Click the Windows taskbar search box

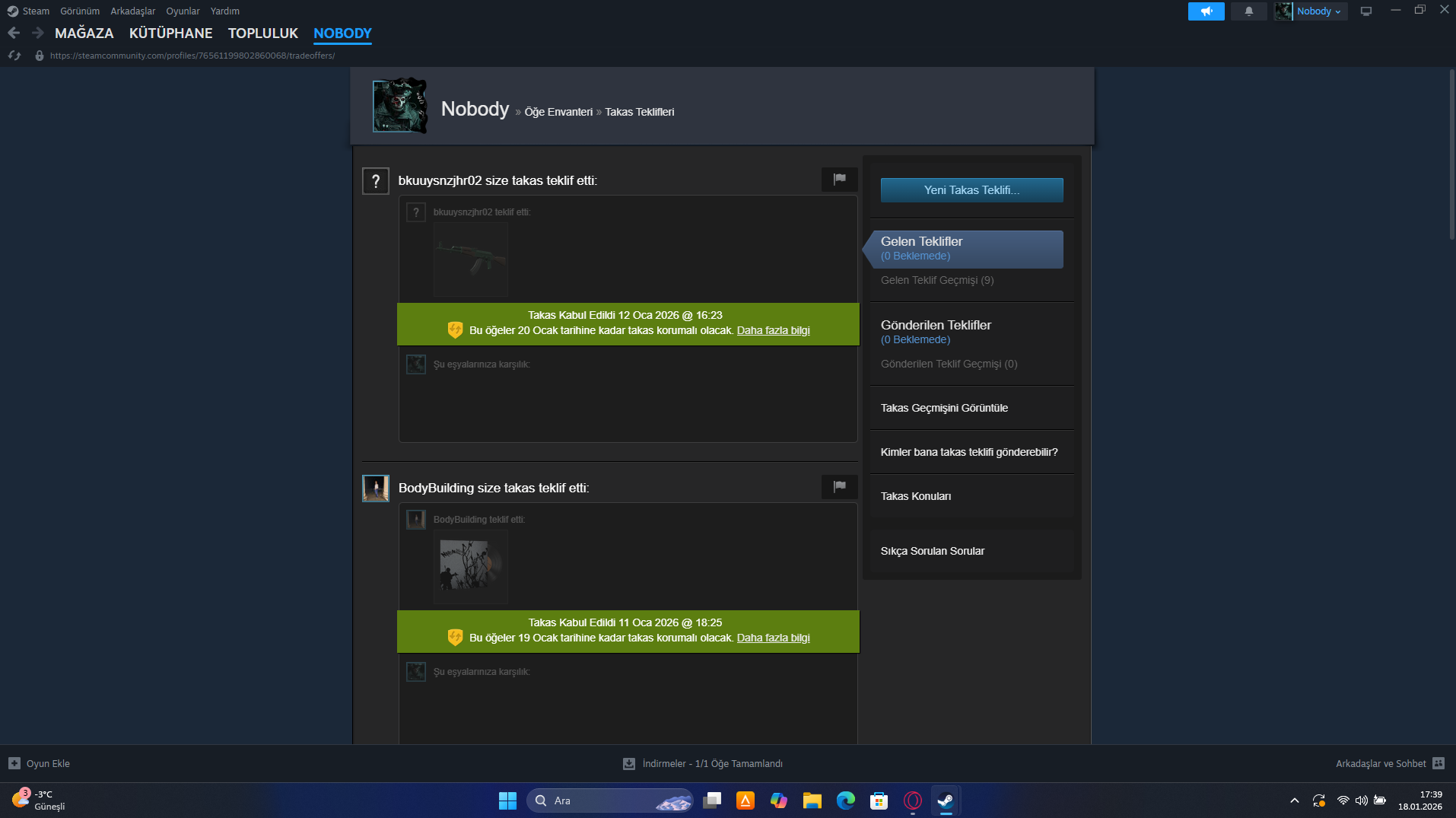tap(610, 800)
